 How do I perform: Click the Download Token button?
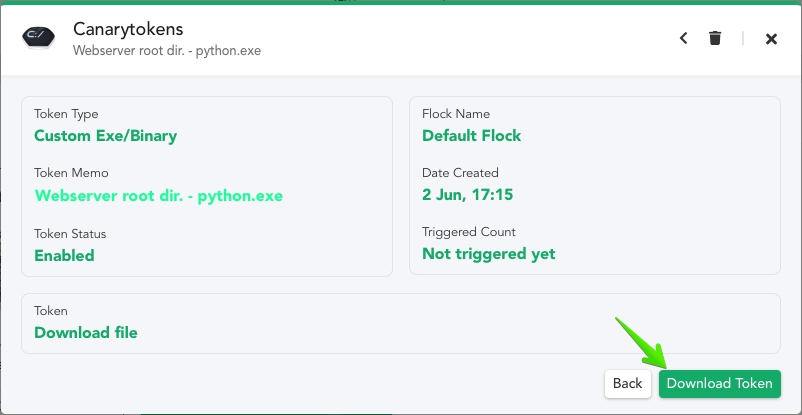[x=720, y=383]
